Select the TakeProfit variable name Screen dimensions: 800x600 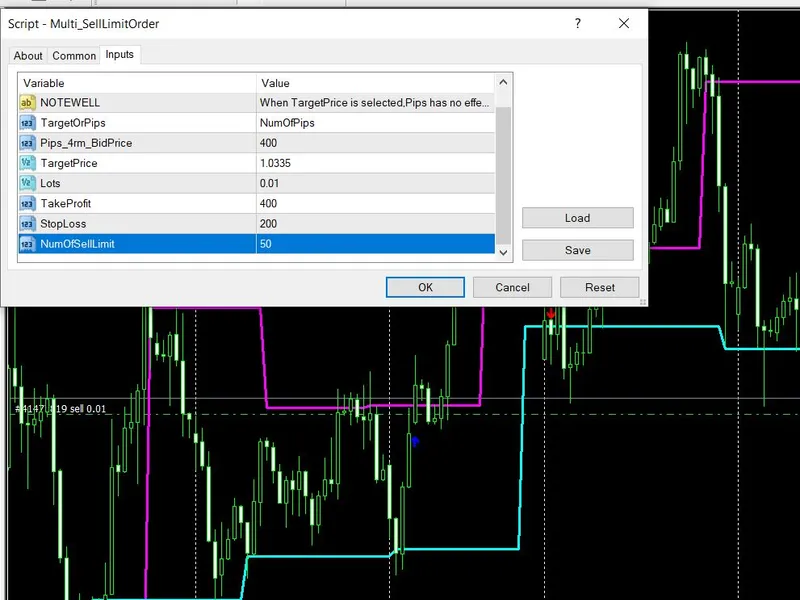pyautogui.click(x=66, y=204)
